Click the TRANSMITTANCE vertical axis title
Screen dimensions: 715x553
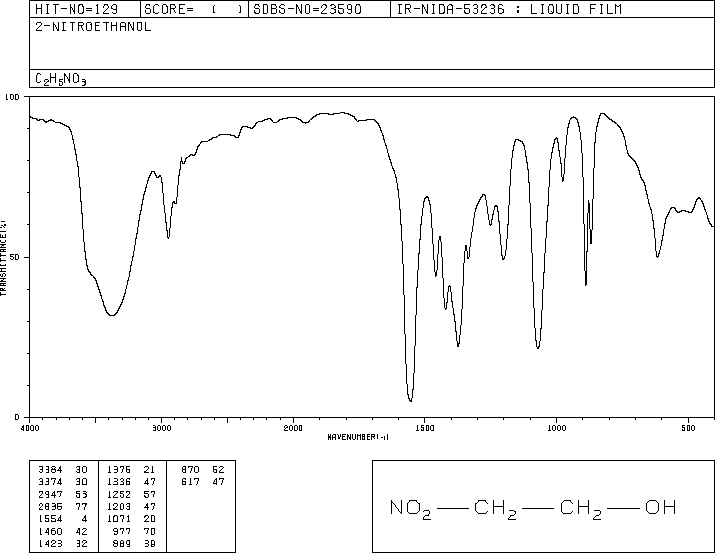pos(3,258)
